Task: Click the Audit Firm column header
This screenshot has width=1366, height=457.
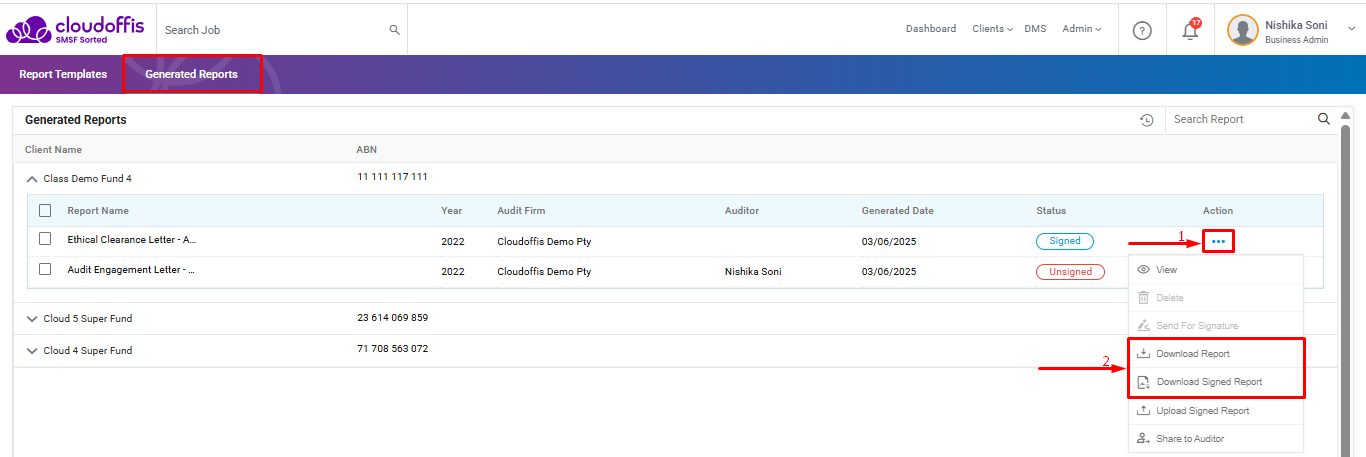Action: tap(521, 211)
